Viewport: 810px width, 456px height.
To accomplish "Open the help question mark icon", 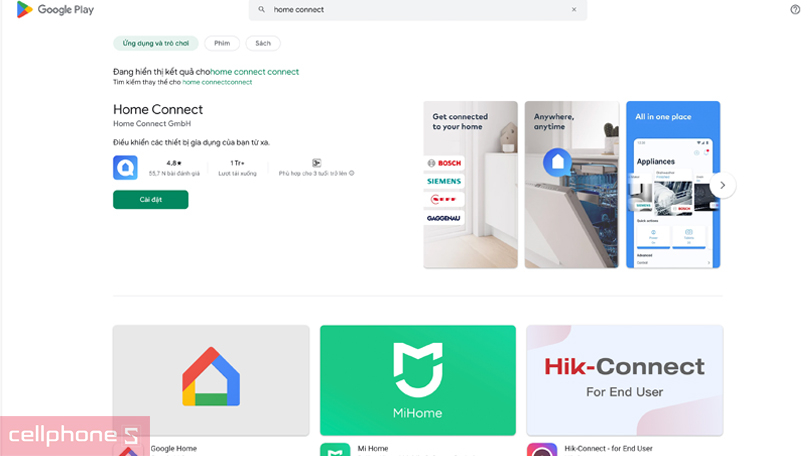I will click(795, 9).
